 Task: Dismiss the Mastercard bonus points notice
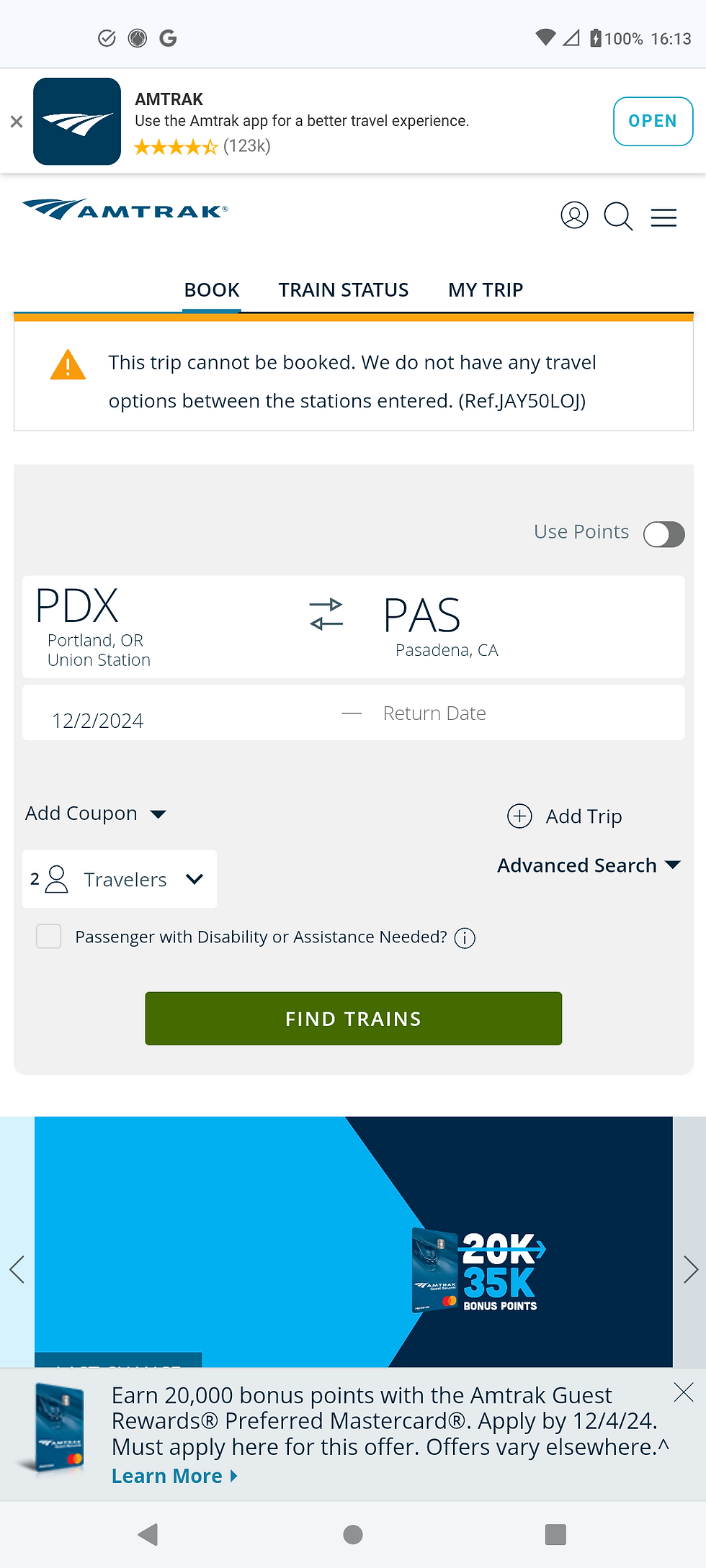683,1392
